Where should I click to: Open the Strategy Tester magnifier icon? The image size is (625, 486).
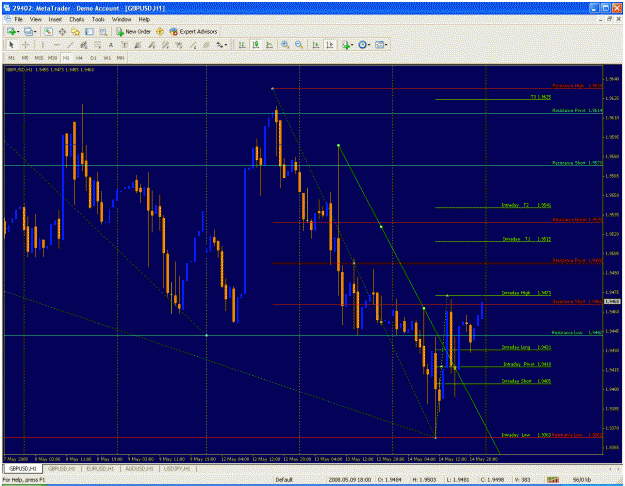[103, 31]
